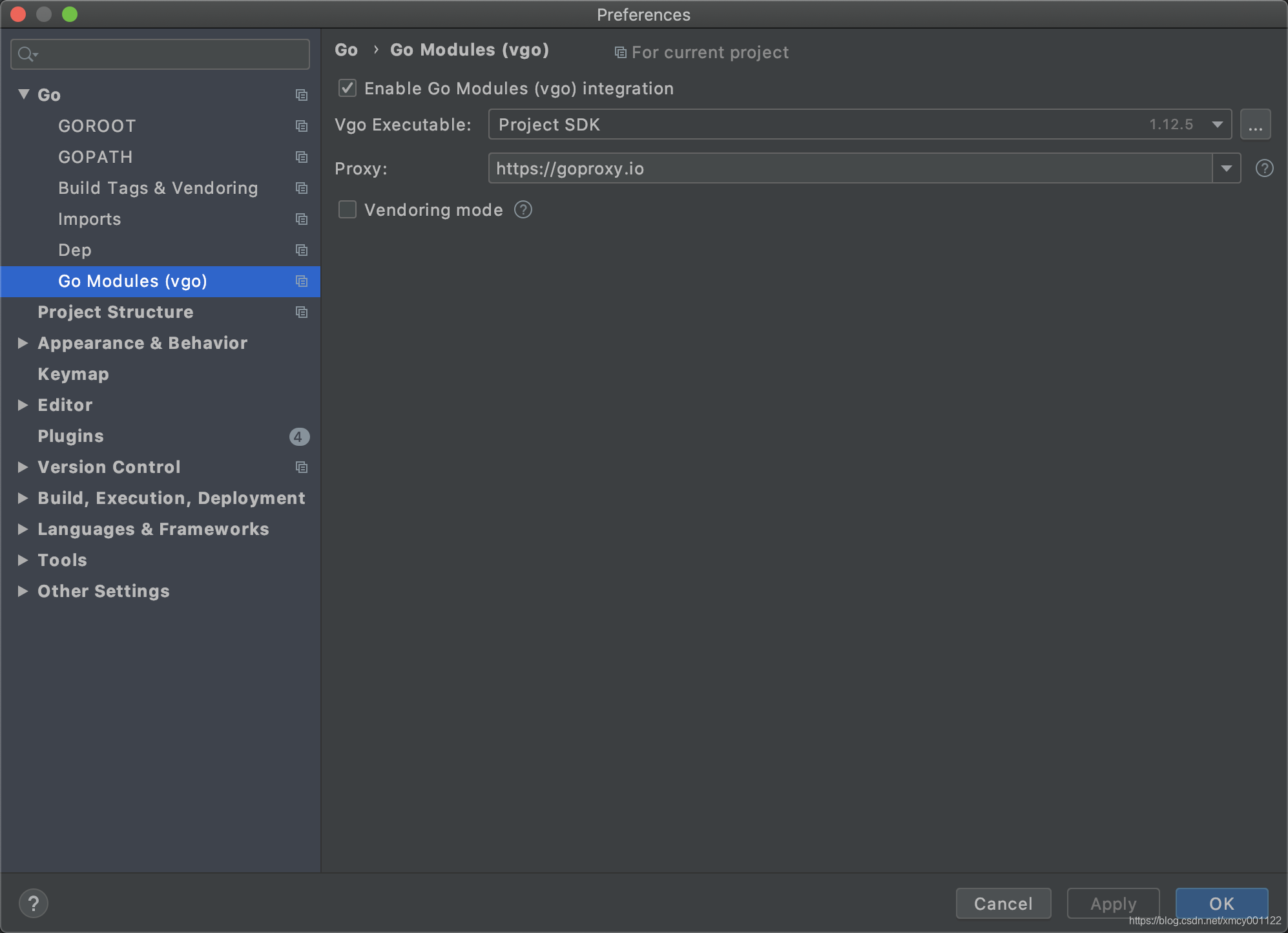Select the GOPATH settings page
The image size is (1288, 933).
tap(96, 157)
